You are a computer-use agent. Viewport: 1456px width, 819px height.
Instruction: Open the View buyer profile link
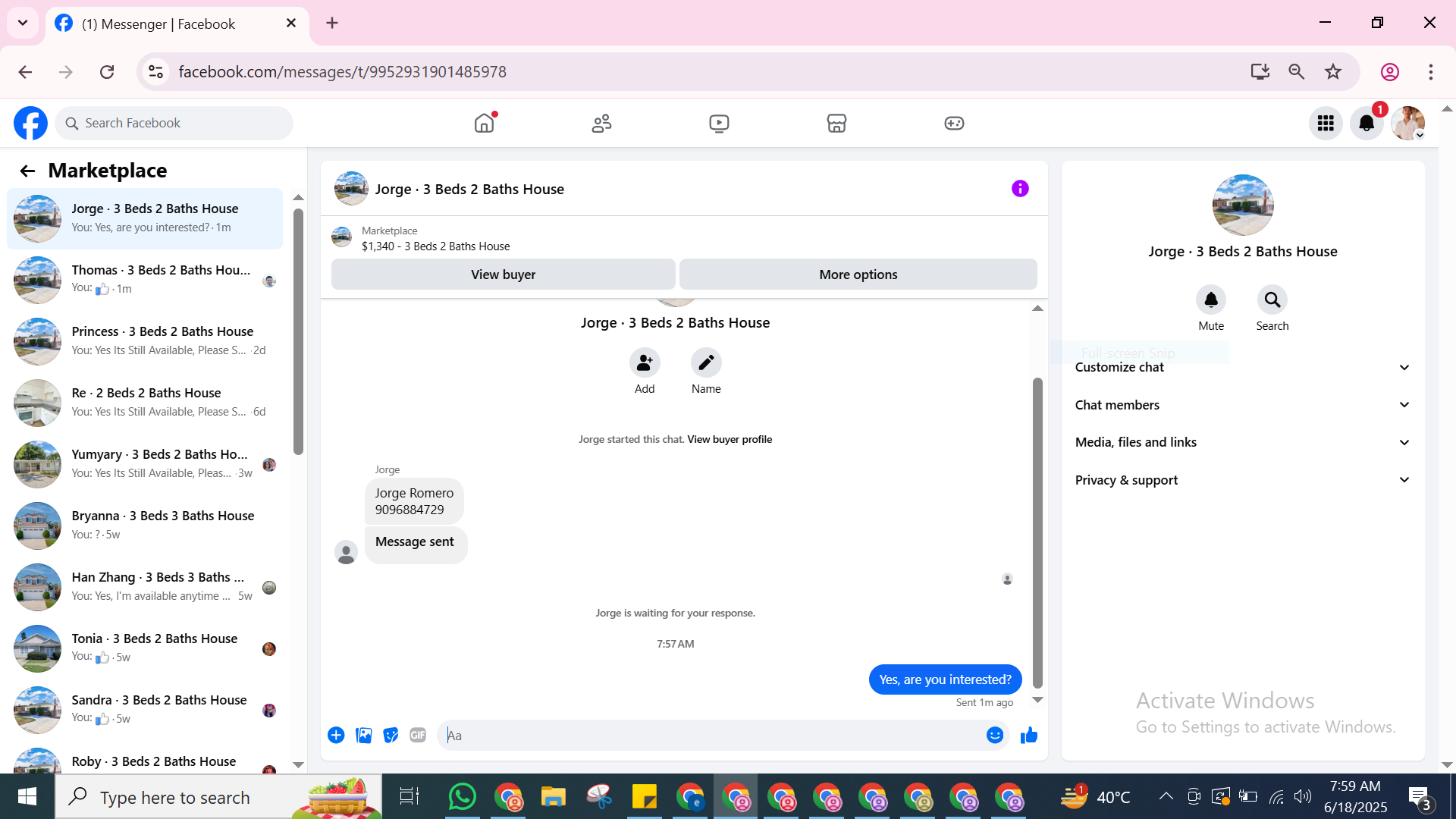coord(730,439)
